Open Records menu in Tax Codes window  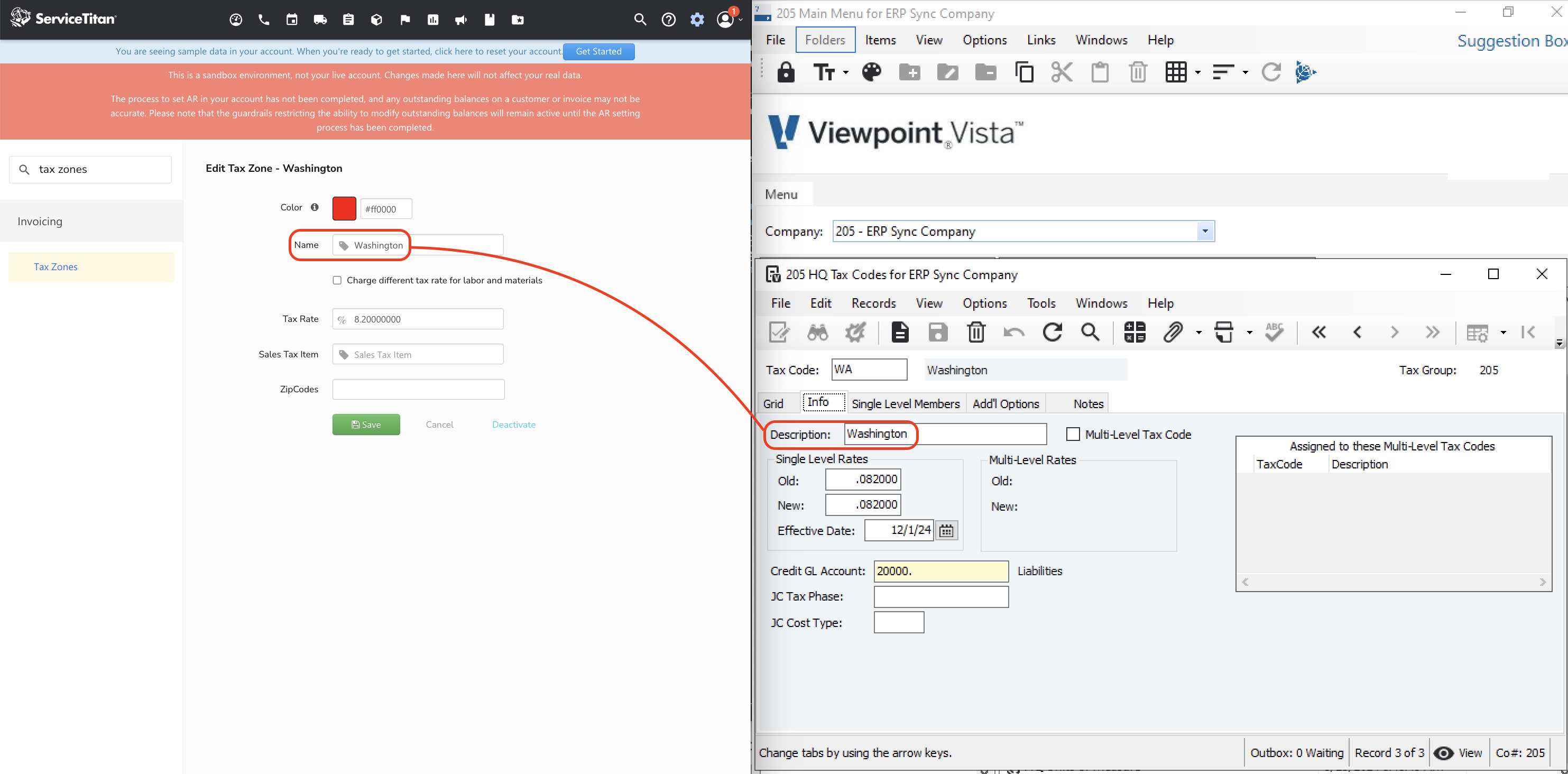[873, 303]
